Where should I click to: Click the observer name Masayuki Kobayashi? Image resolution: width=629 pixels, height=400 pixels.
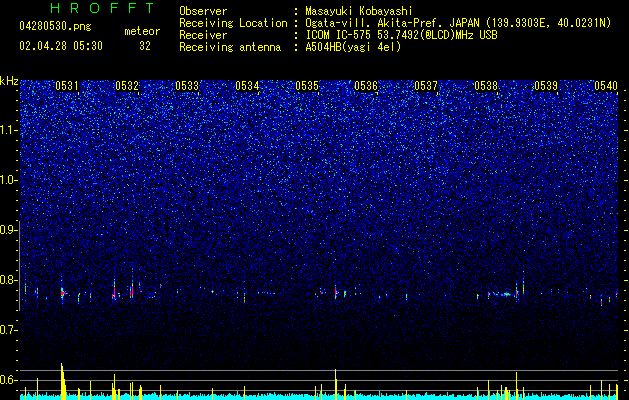click(x=359, y=12)
